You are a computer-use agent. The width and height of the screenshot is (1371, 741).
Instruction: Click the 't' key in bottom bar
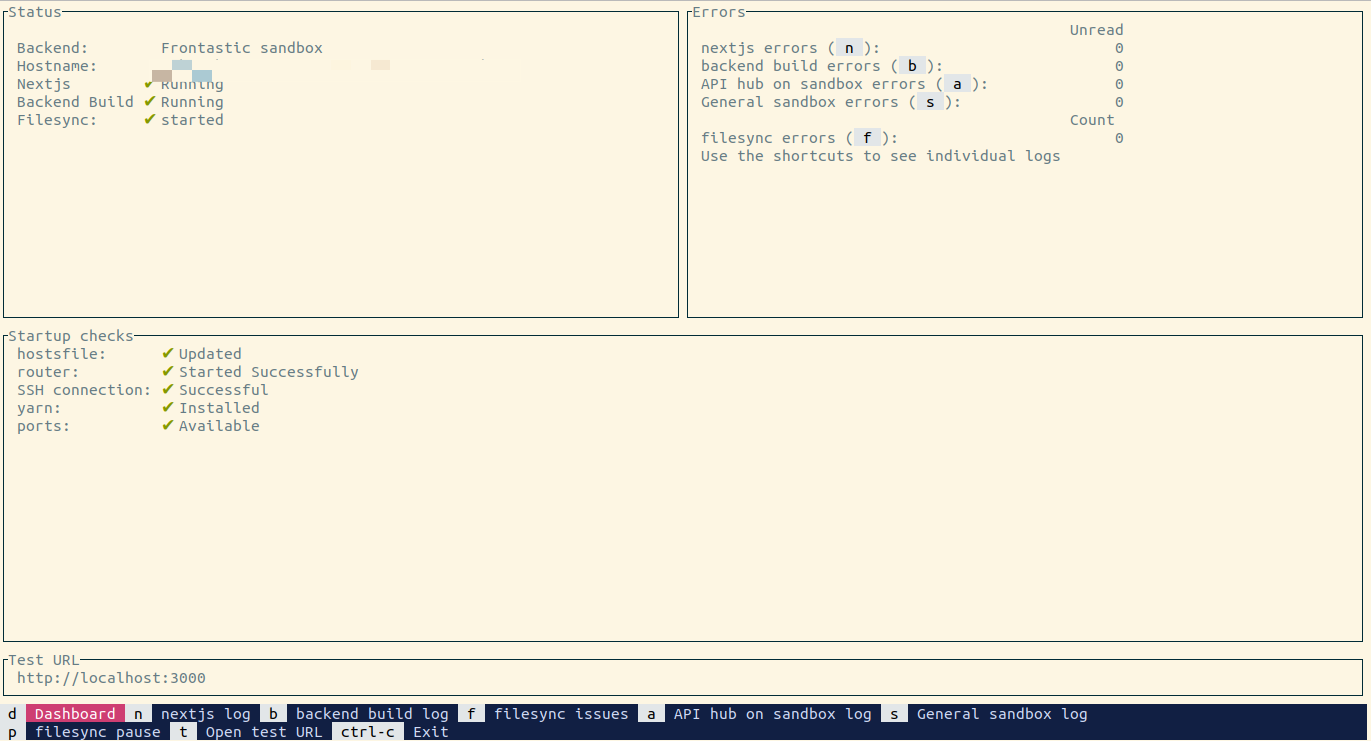(x=183, y=732)
